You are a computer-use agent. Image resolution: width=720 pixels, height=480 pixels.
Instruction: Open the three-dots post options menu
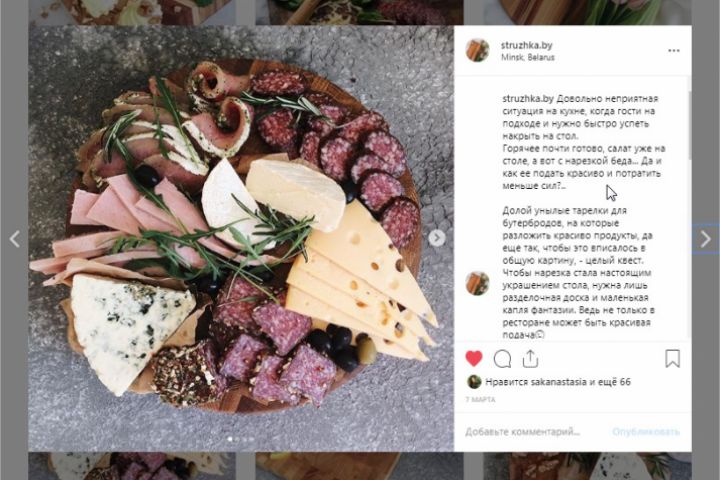(674, 50)
